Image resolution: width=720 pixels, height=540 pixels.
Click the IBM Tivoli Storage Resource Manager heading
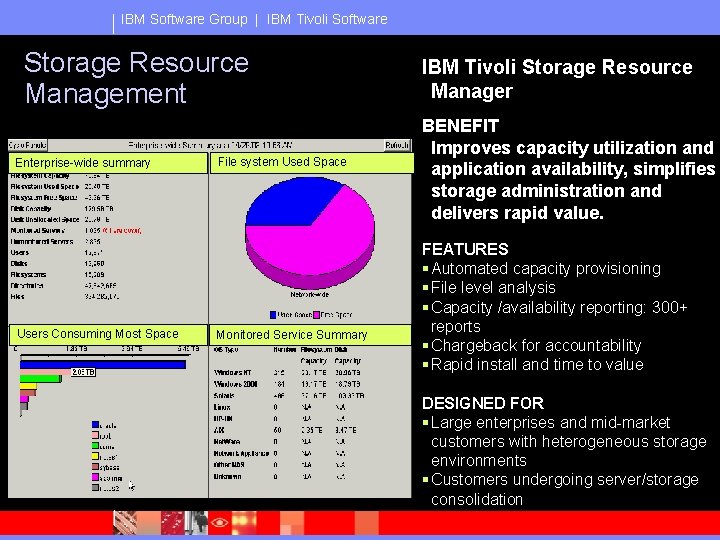(x=557, y=79)
